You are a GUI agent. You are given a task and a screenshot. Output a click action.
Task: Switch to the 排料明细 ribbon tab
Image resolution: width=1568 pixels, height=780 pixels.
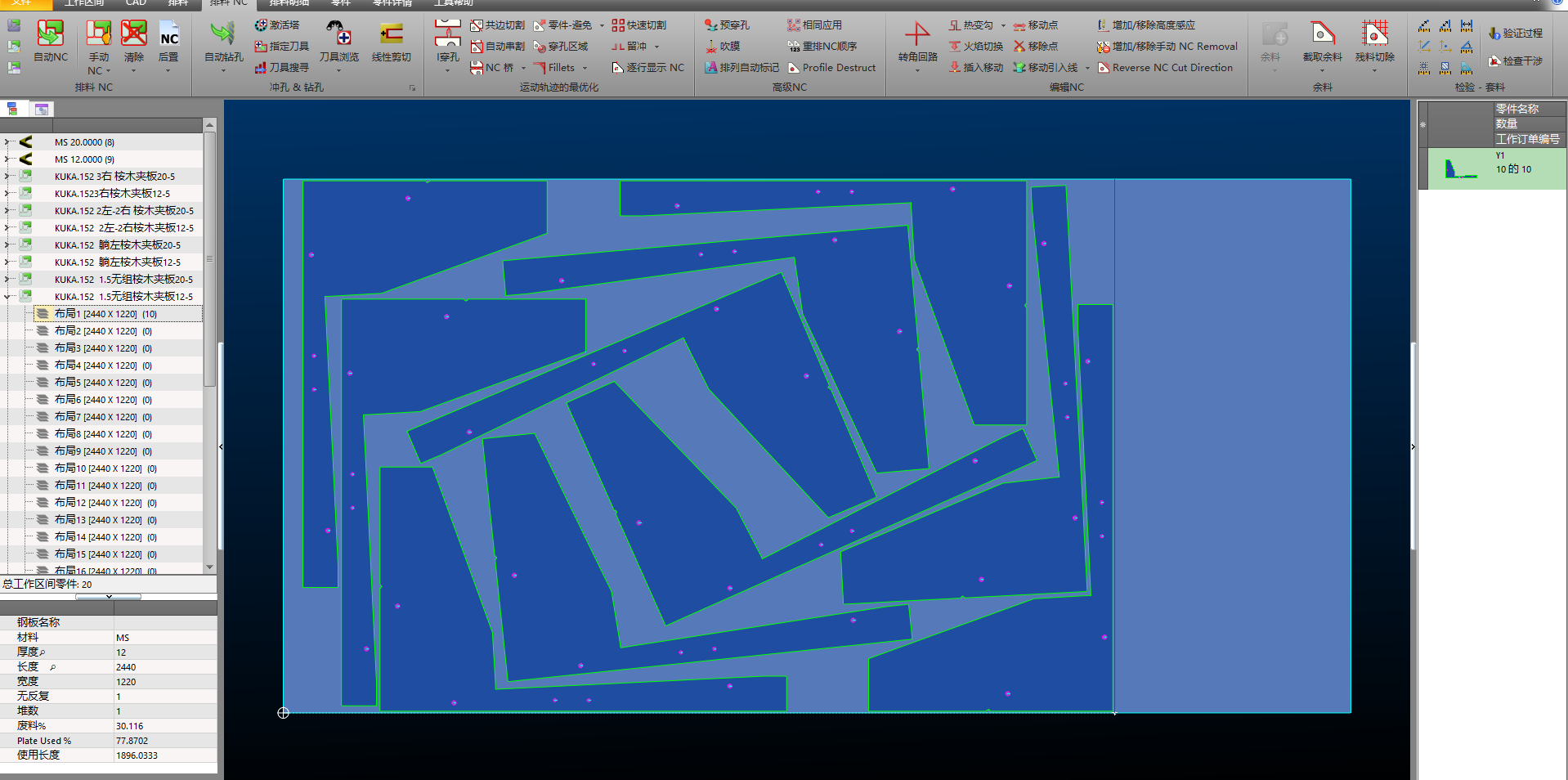click(289, 3)
